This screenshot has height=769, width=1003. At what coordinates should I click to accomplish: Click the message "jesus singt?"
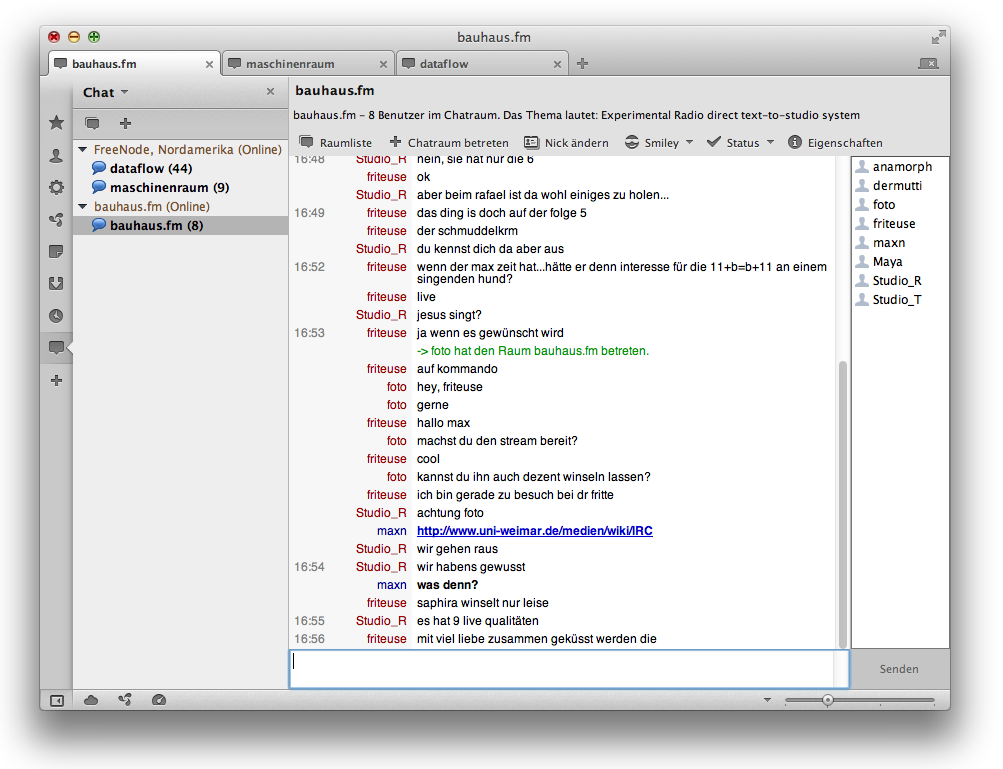point(449,315)
